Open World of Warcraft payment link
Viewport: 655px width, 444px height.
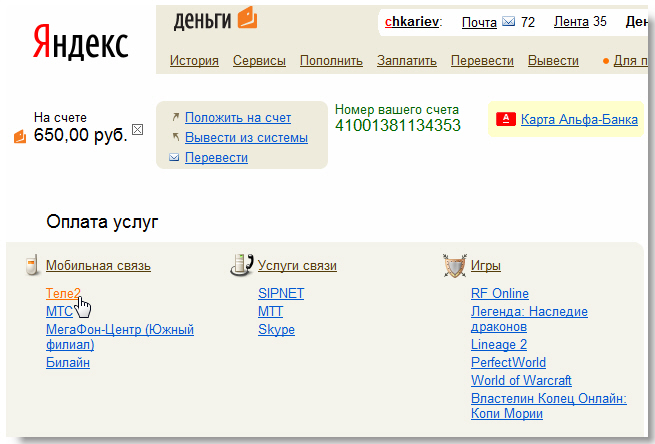pyautogui.click(x=521, y=380)
